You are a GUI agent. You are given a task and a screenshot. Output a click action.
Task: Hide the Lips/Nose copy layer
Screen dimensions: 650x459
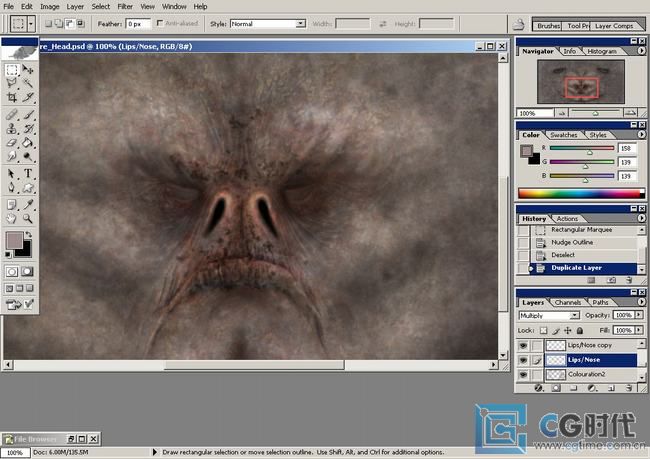pyautogui.click(x=523, y=345)
